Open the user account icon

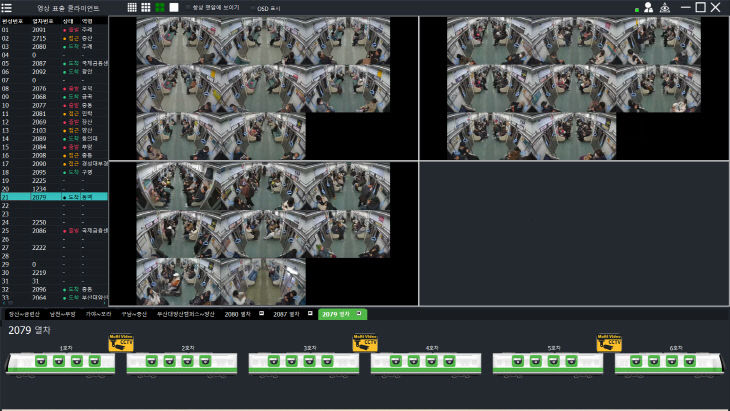click(648, 7)
